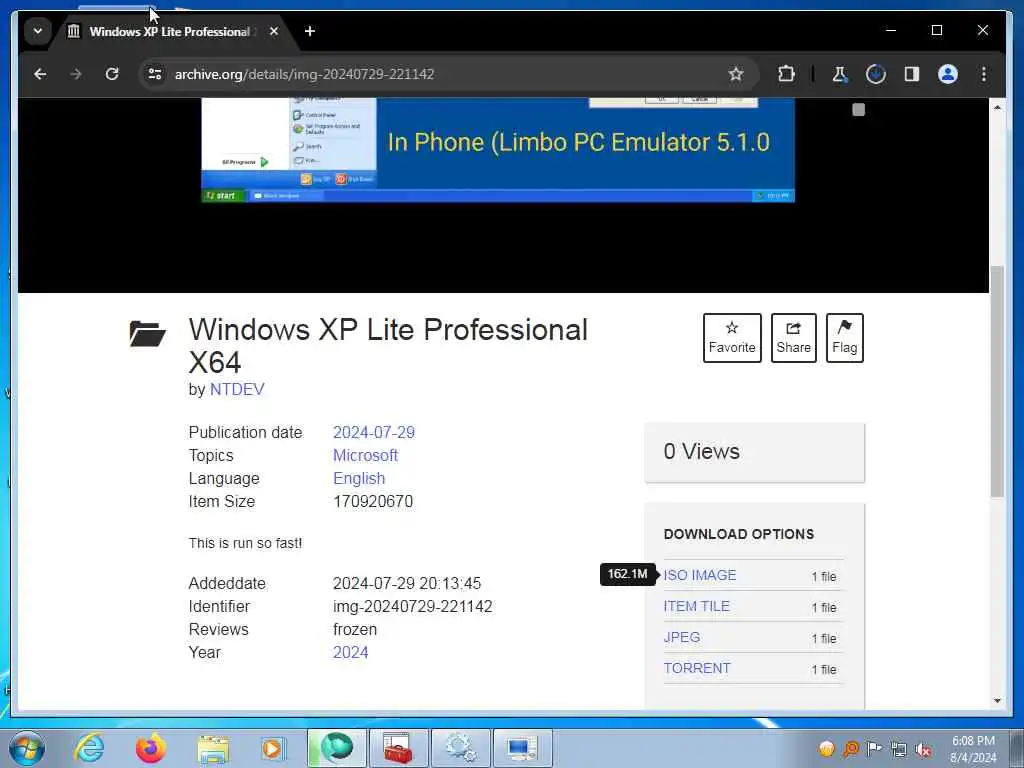Image resolution: width=1024 pixels, height=768 pixels.
Task: Click the Share button
Action: (793, 338)
